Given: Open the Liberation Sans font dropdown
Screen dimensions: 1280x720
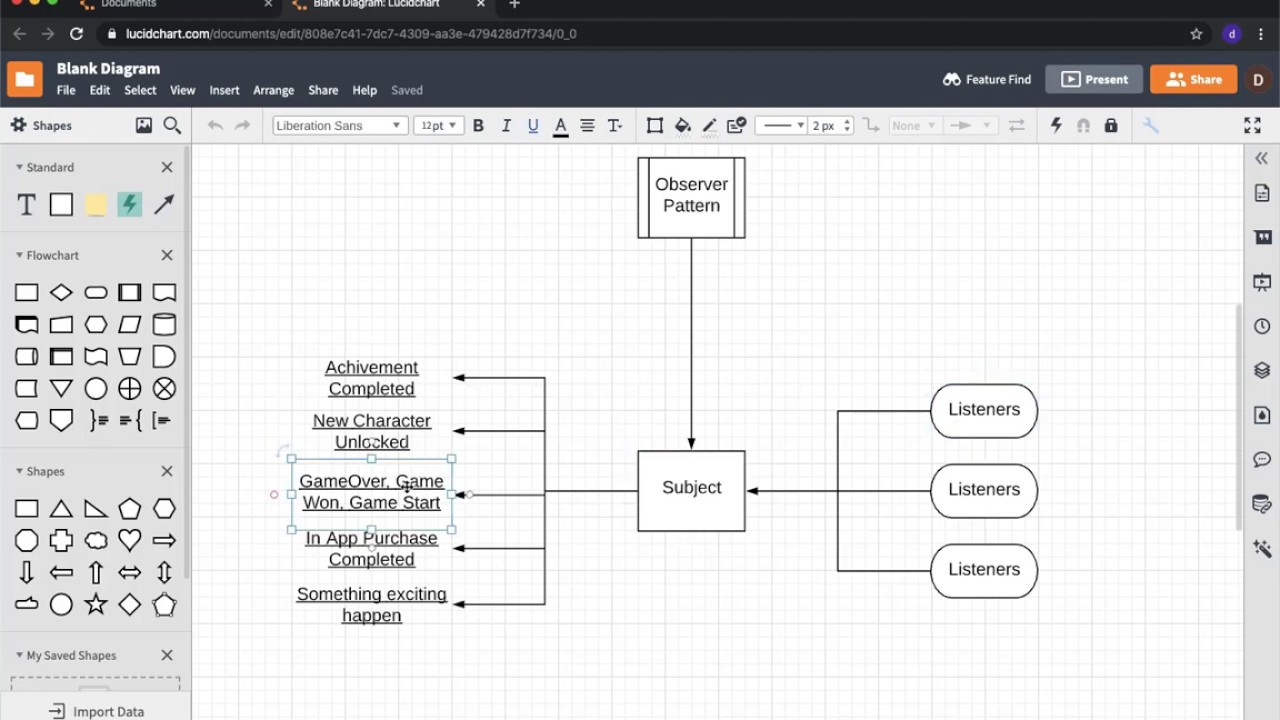Looking at the screenshot, I should pos(339,125).
